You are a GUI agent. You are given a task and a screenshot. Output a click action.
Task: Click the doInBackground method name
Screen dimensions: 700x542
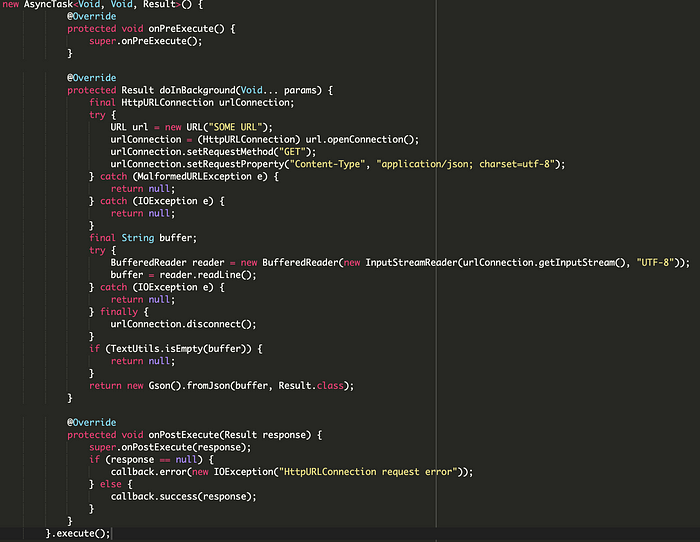[197, 90]
